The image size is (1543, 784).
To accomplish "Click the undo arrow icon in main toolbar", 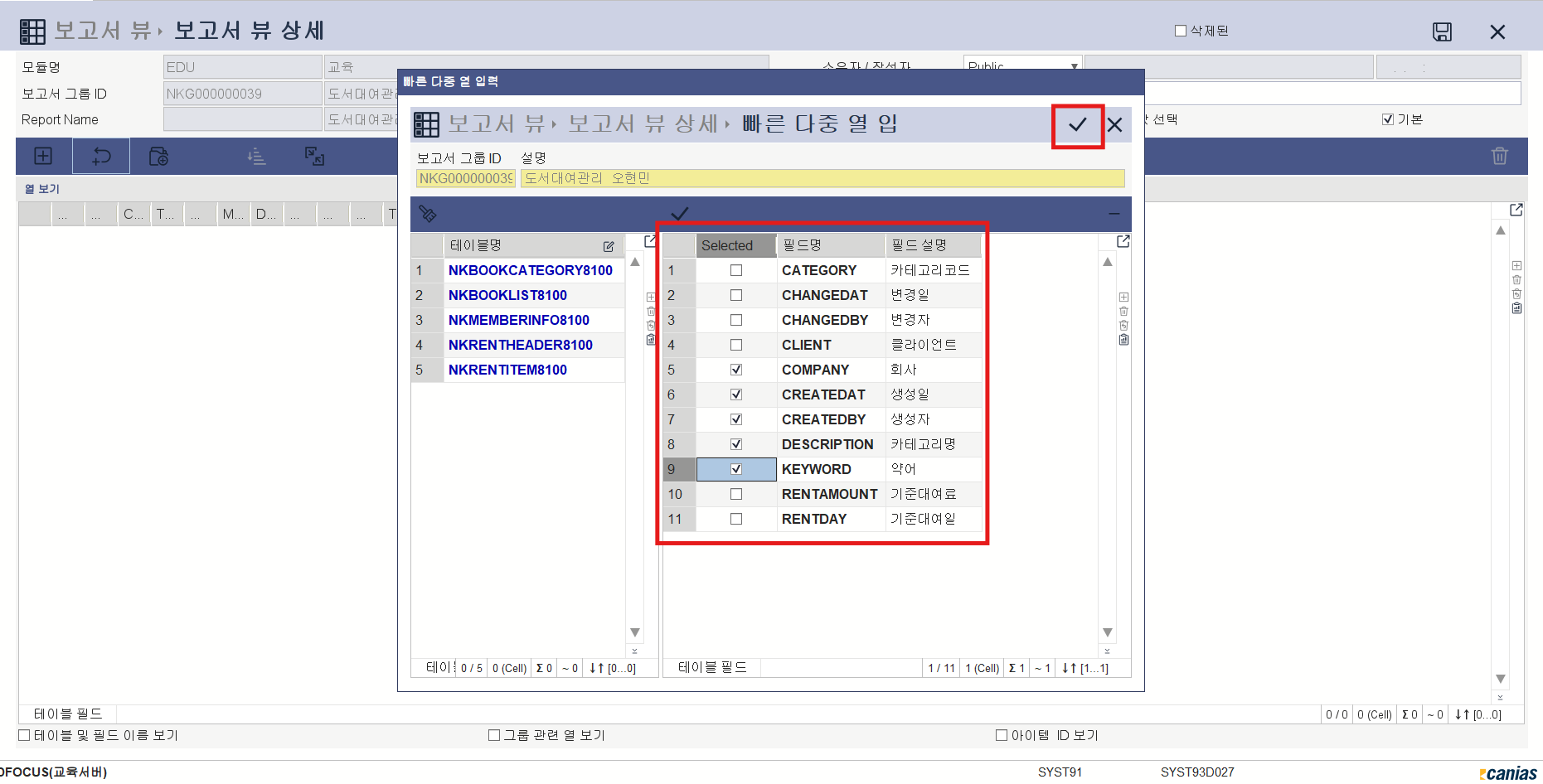I will 101,156.
